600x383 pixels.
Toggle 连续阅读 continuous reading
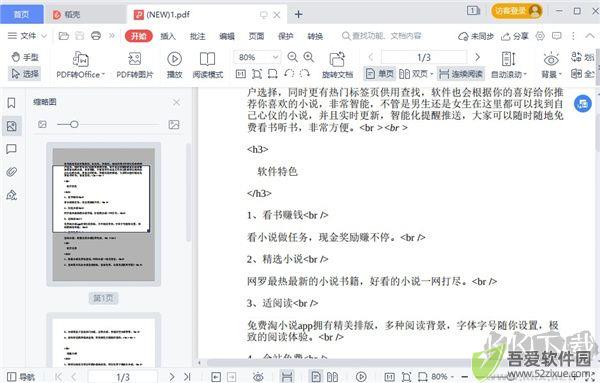(461, 73)
